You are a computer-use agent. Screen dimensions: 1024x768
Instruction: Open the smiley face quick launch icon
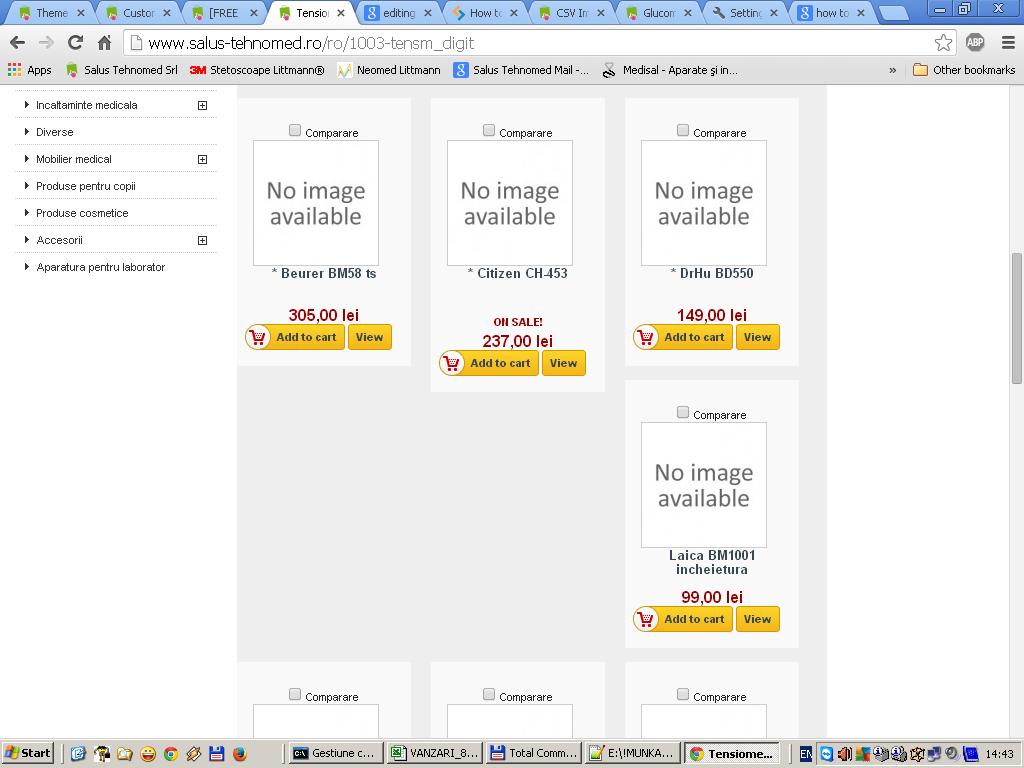click(x=148, y=754)
